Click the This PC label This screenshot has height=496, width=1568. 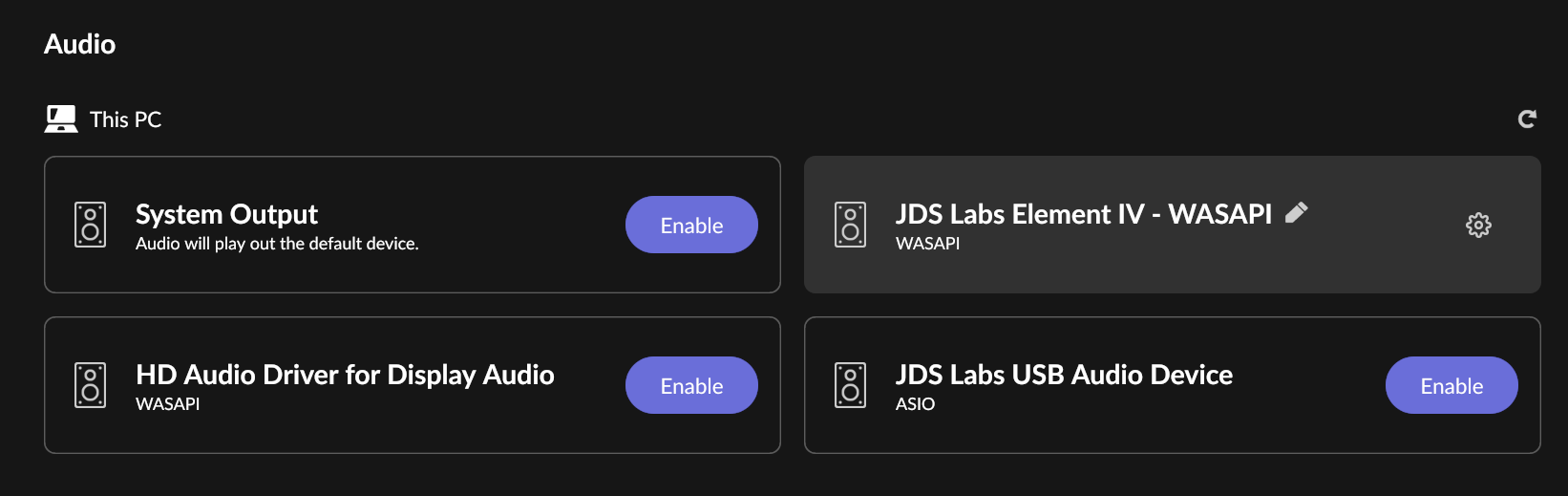click(125, 119)
